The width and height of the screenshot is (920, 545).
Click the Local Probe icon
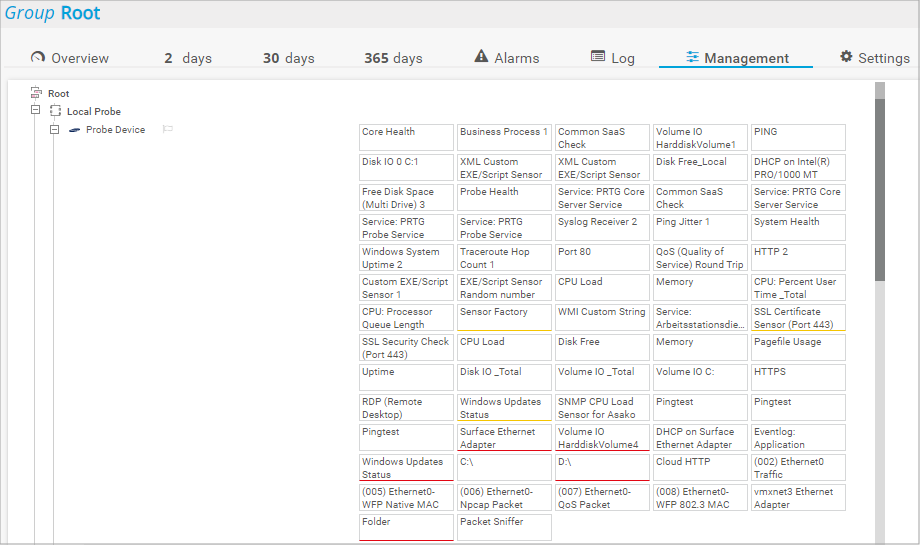[x=56, y=111]
